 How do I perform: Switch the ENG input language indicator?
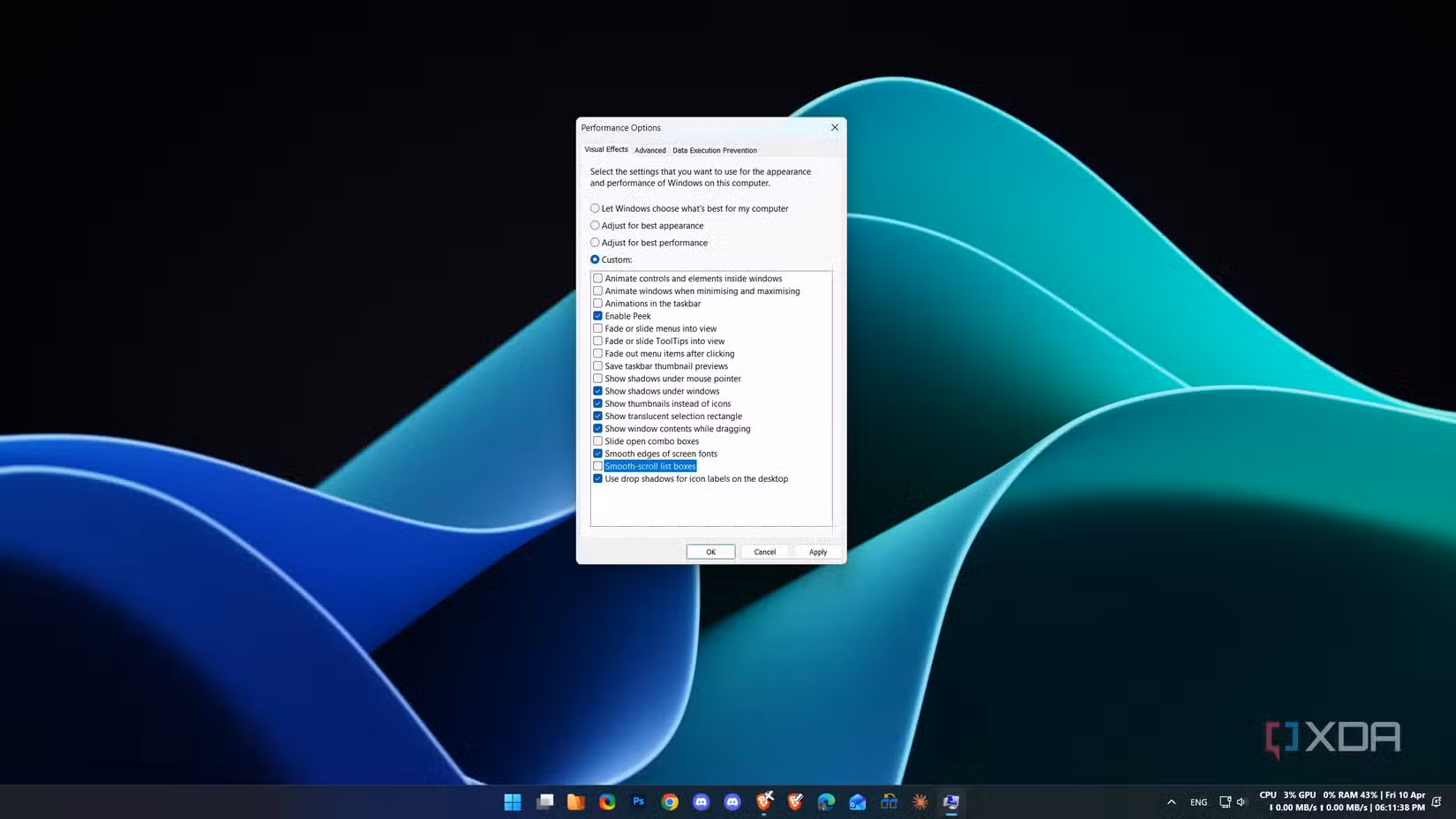coord(1198,802)
